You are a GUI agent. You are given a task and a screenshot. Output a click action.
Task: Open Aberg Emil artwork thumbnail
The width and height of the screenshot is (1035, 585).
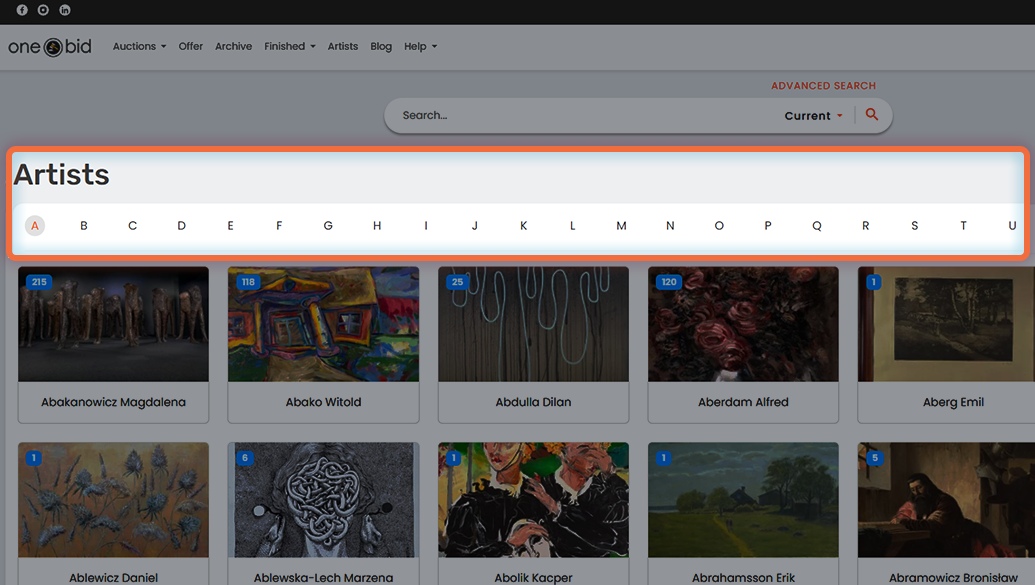(947, 324)
